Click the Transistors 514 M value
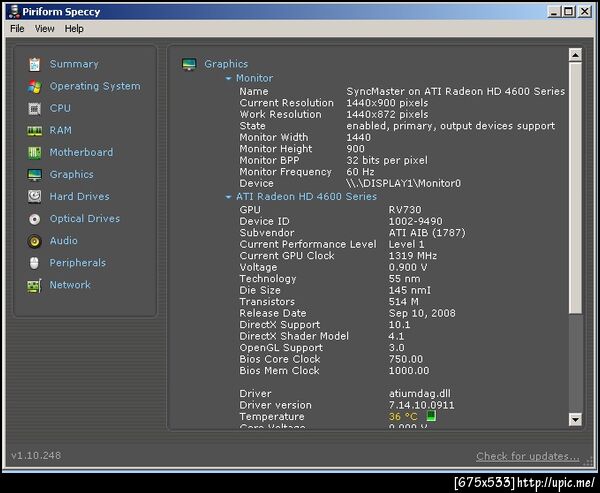 [404, 302]
